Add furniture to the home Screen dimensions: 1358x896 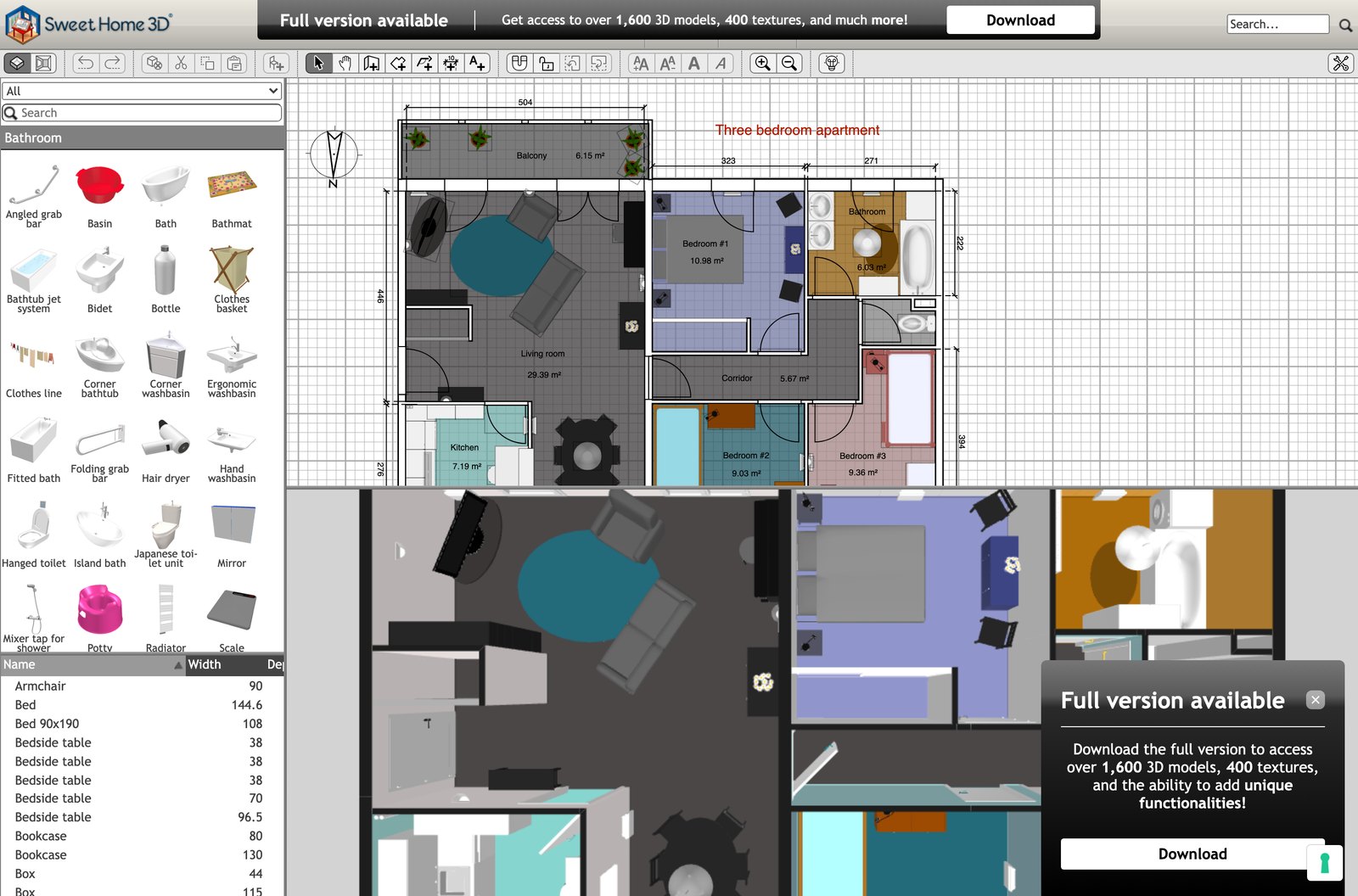click(276, 63)
